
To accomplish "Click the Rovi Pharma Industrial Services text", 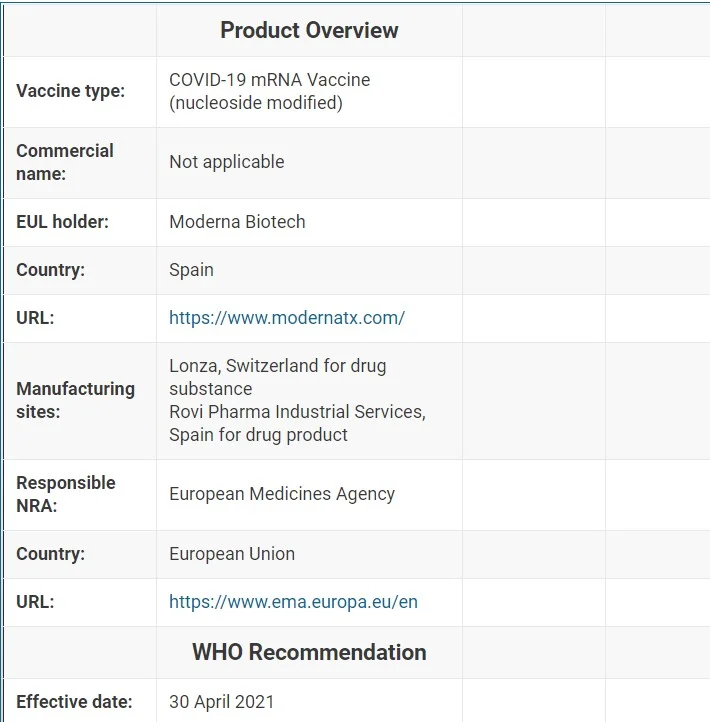I will coord(296,412).
